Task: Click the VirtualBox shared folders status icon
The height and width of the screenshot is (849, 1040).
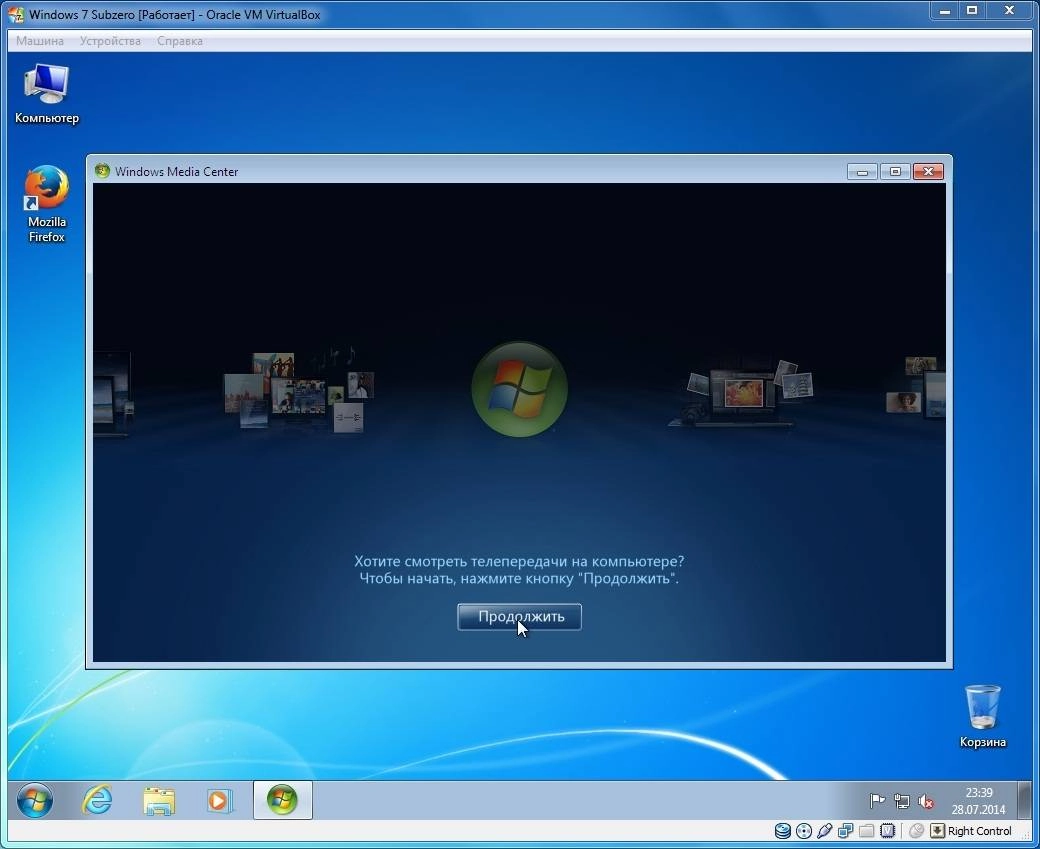Action: click(866, 831)
